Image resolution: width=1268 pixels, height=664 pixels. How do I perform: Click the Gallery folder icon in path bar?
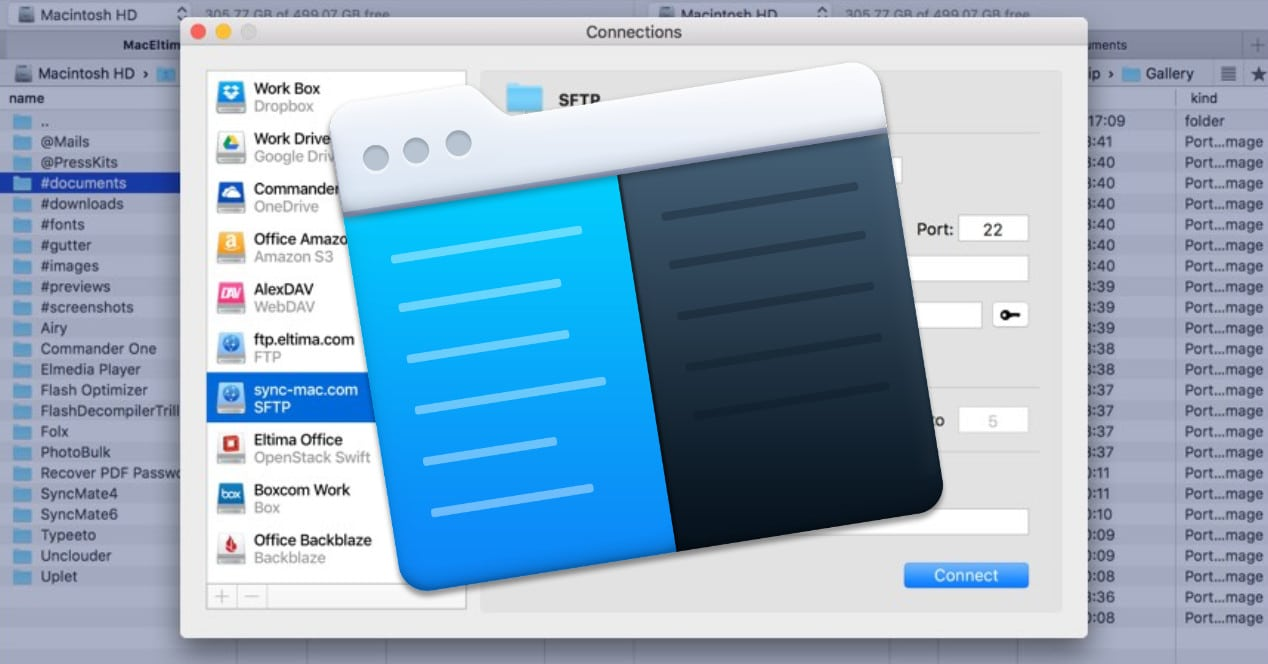coord(1131,74)
